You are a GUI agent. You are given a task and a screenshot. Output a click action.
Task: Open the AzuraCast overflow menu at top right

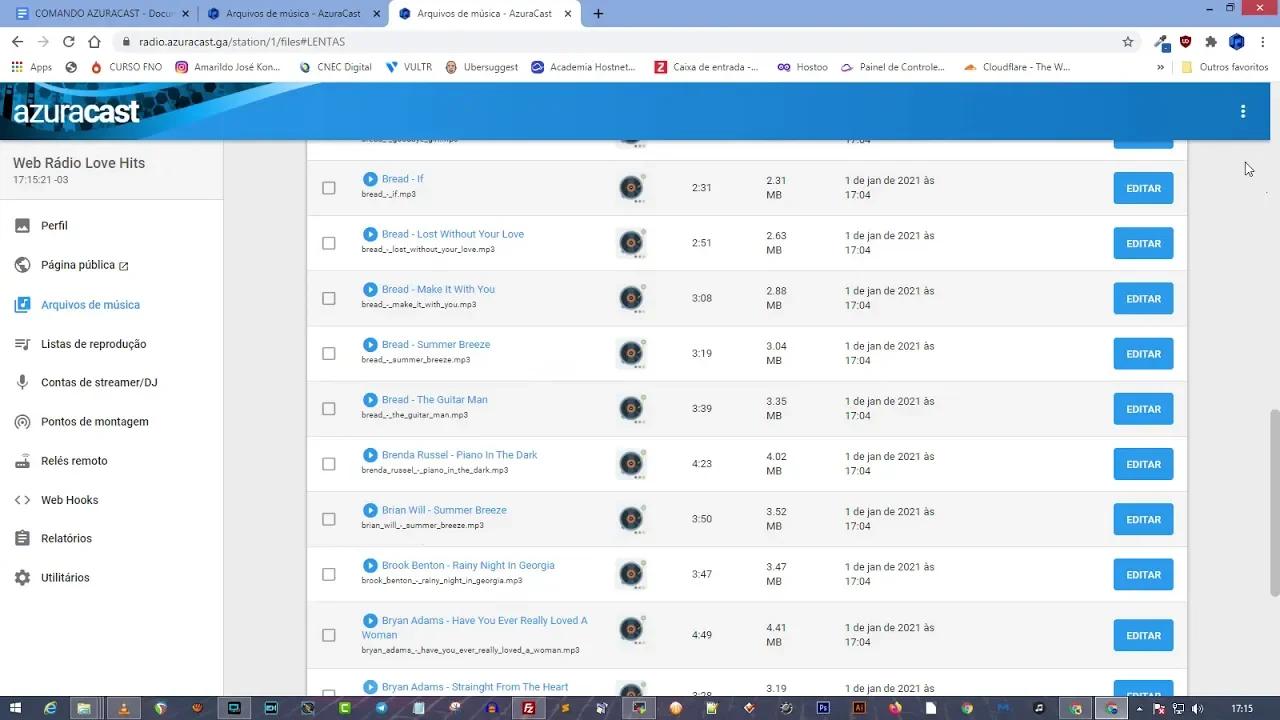click(x=1243, y=111)
